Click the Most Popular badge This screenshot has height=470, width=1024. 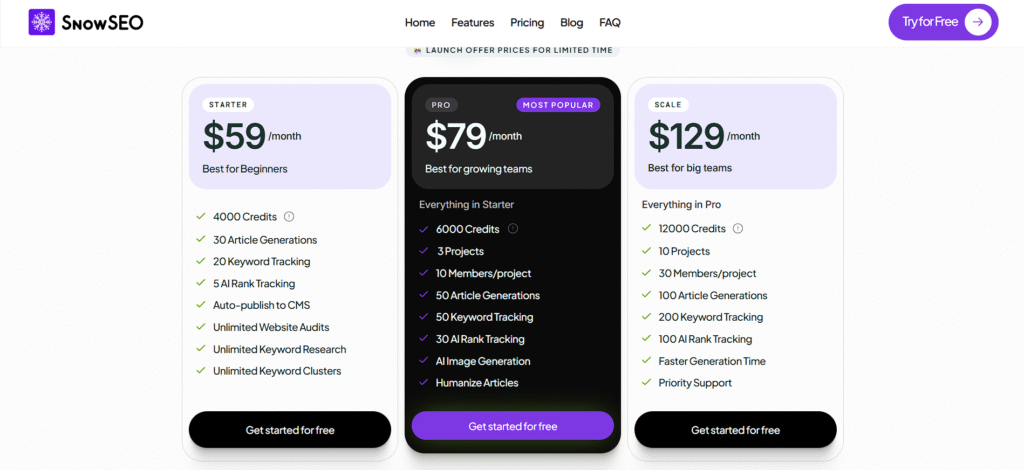[x=558, y=105]
